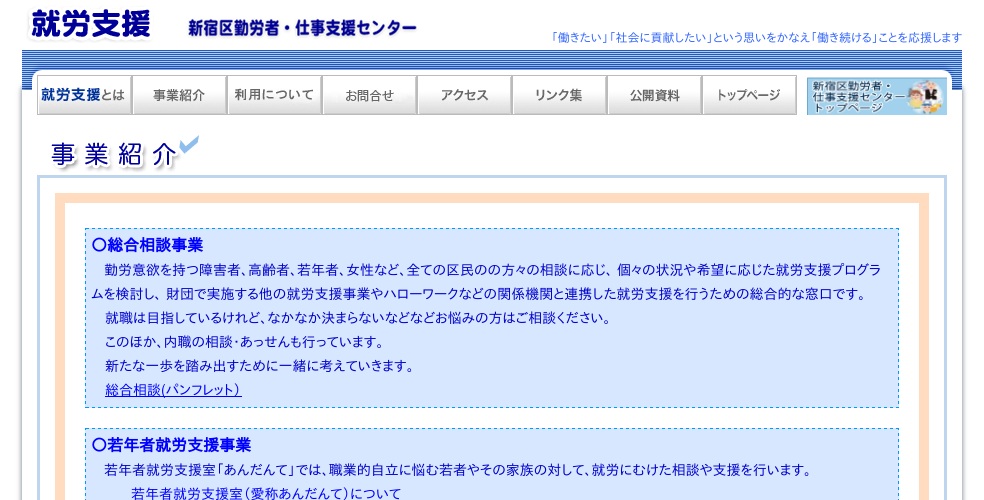
Task: Click the ○総合相談事業 section heading
Action: 147,245
